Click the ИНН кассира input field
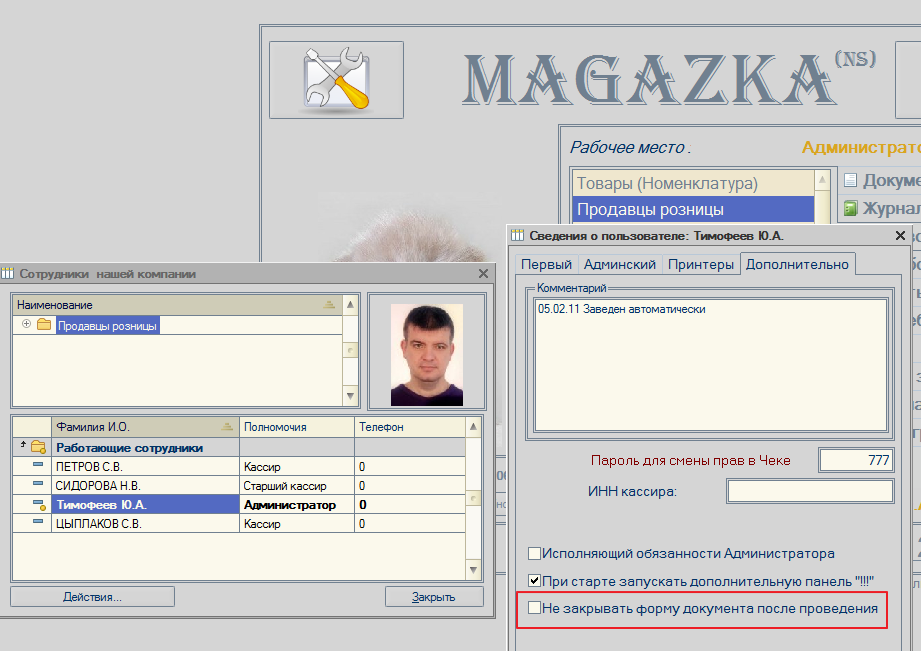This screenshot has width=921, height=651. [x=810, y=491]
